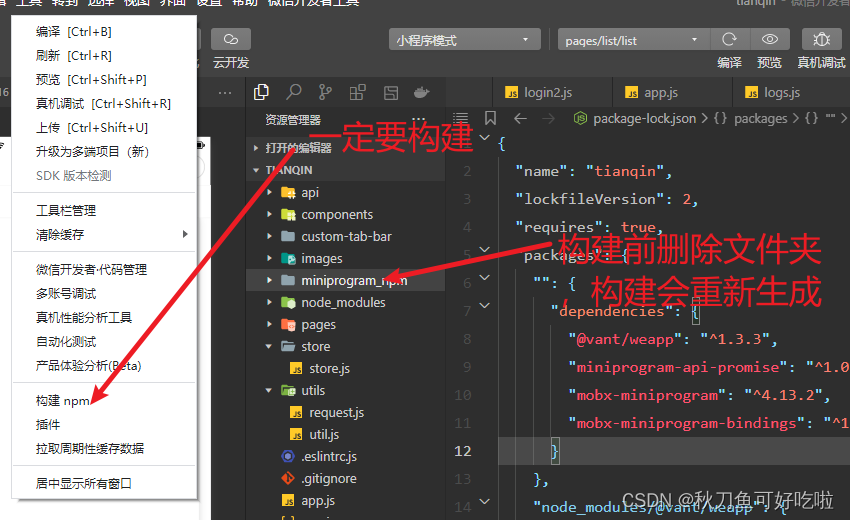Click the real device debug bug icon
850x520 pixels.
click(x=822, y=40)
